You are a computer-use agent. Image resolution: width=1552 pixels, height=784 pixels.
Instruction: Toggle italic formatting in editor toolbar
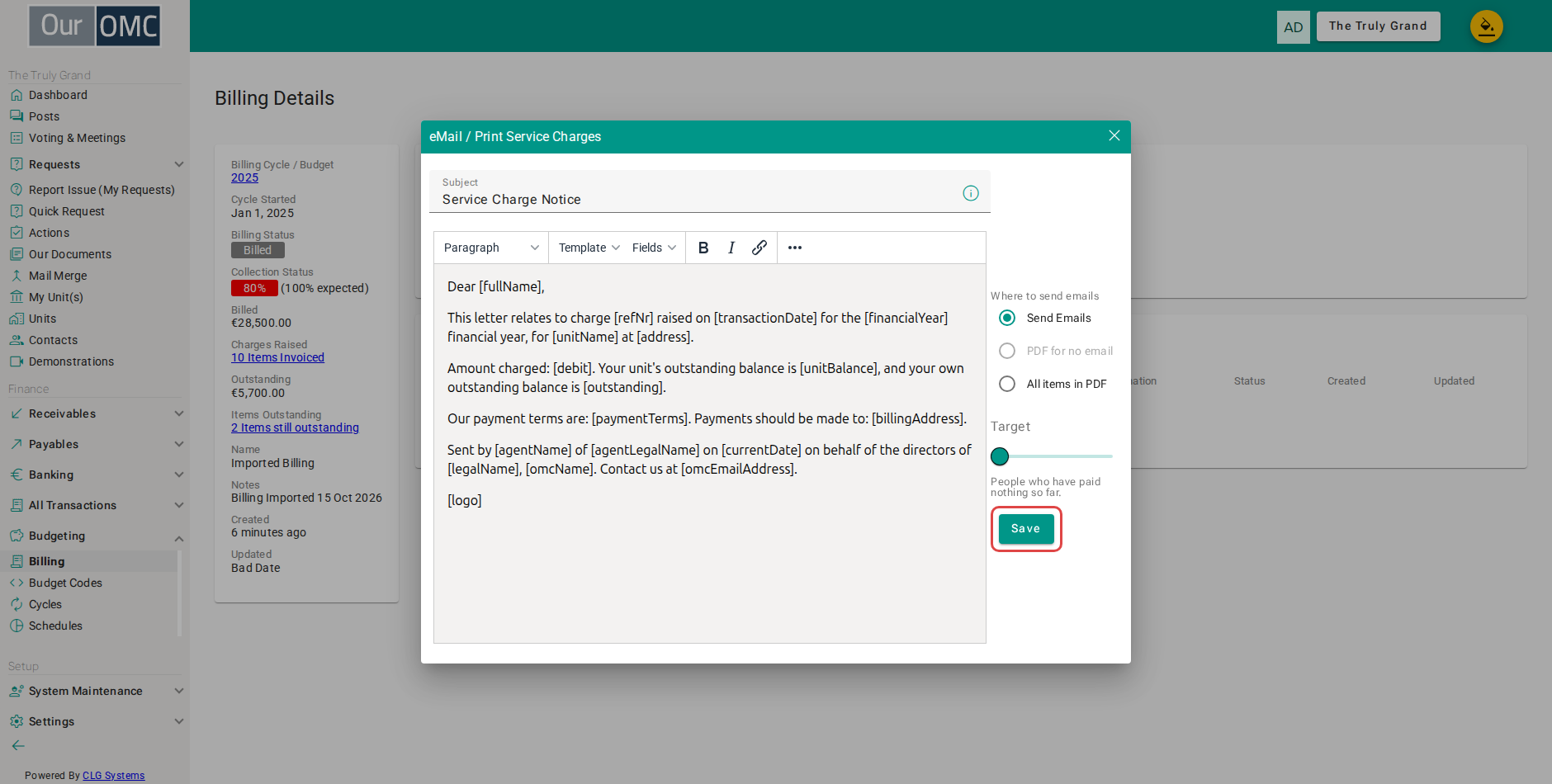[x=731, y=248]
